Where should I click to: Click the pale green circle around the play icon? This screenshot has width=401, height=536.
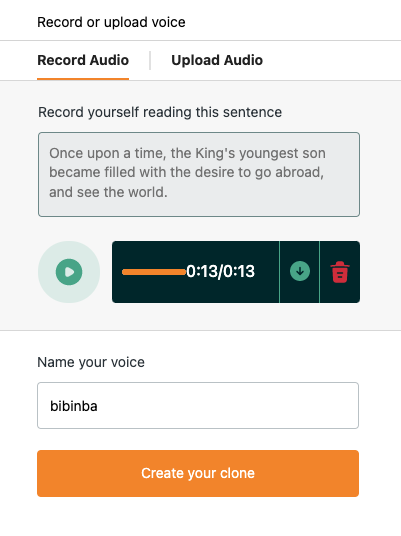(69, 272)
